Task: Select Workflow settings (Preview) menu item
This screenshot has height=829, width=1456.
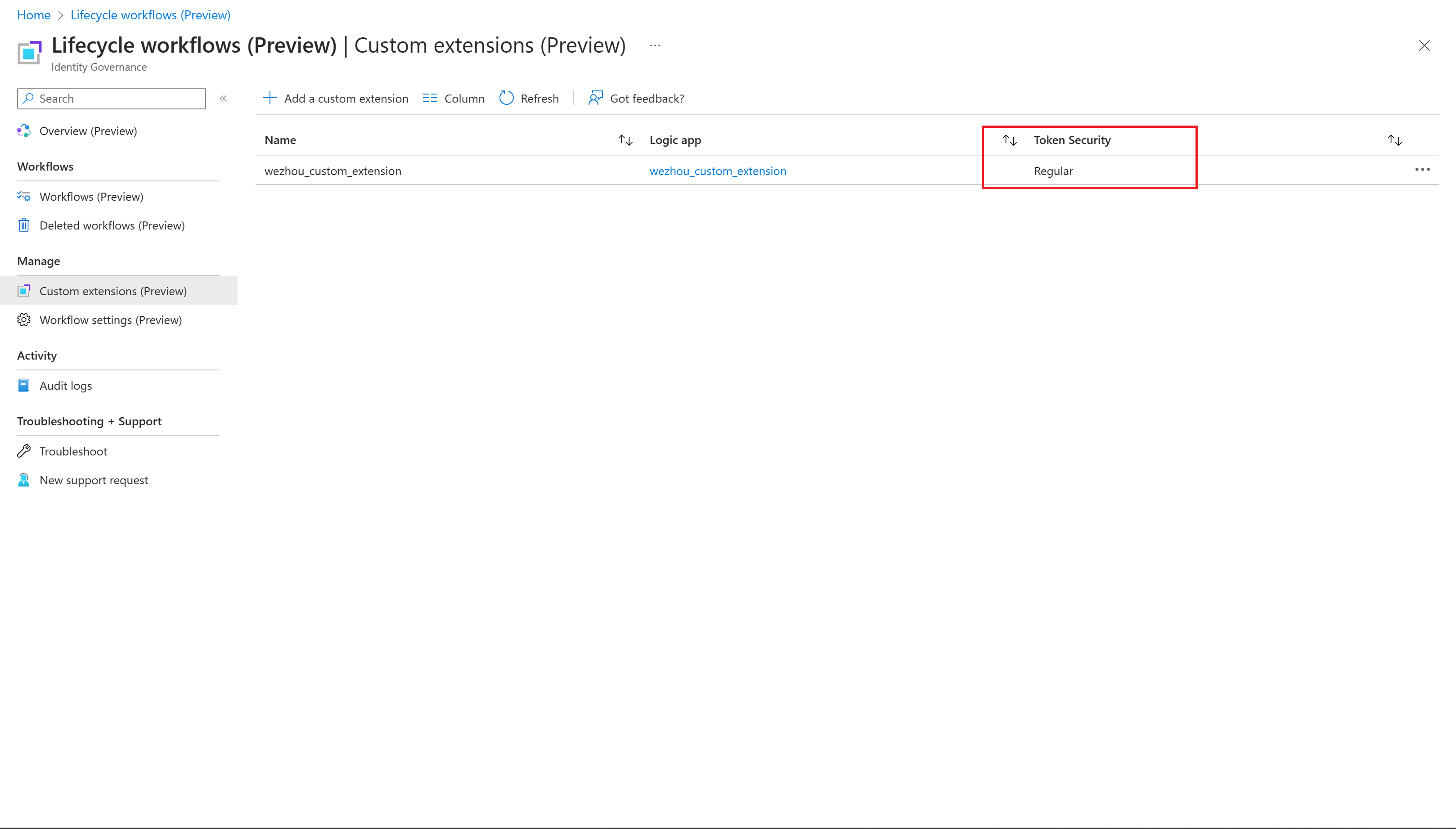Action: (110, 319)
